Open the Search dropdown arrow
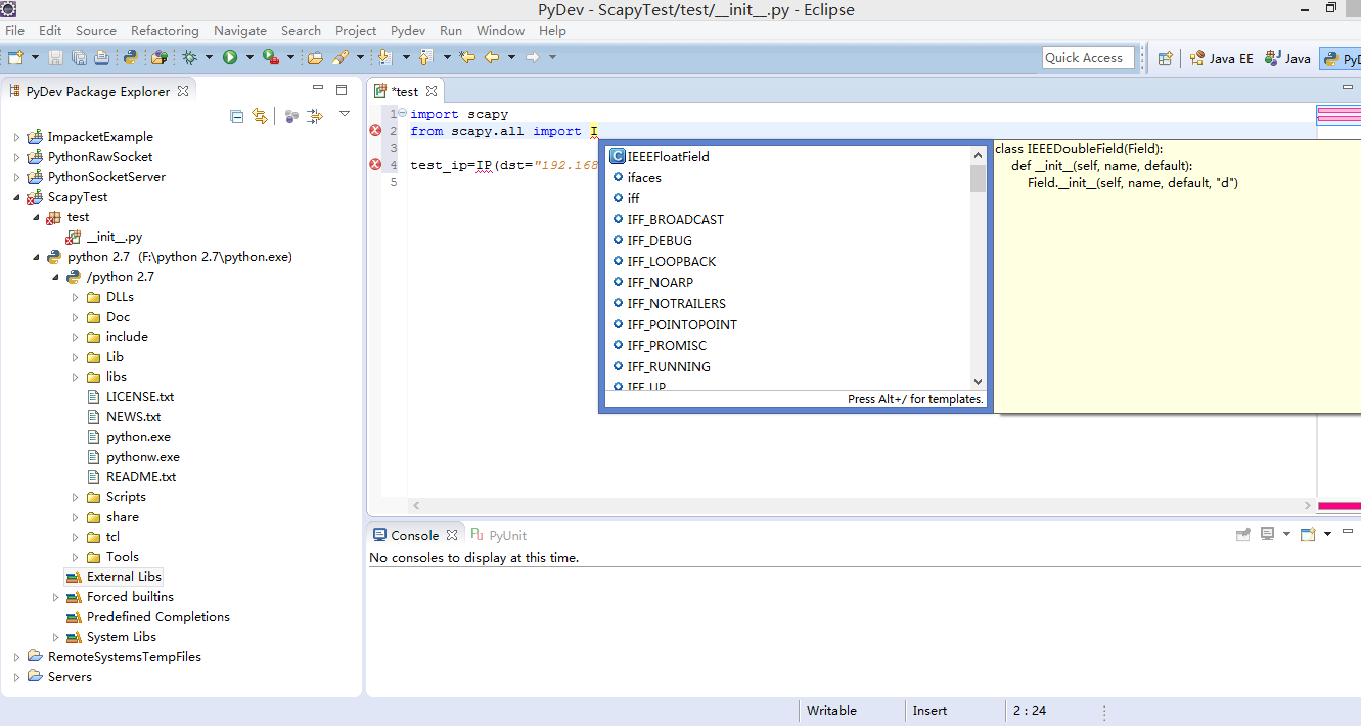The height and width of the screenshot is (726, 1361). point(360,57)
